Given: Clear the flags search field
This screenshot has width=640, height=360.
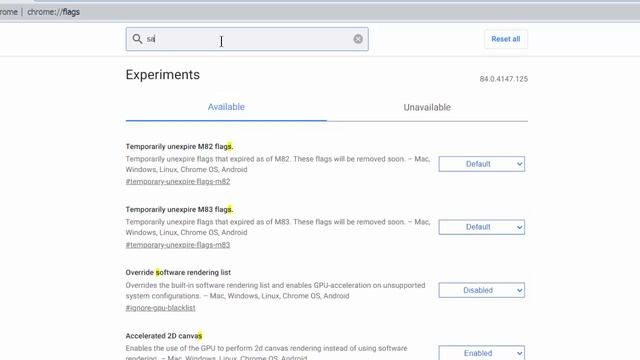Looking at the screenshot, I should click(x=358, y=39).
